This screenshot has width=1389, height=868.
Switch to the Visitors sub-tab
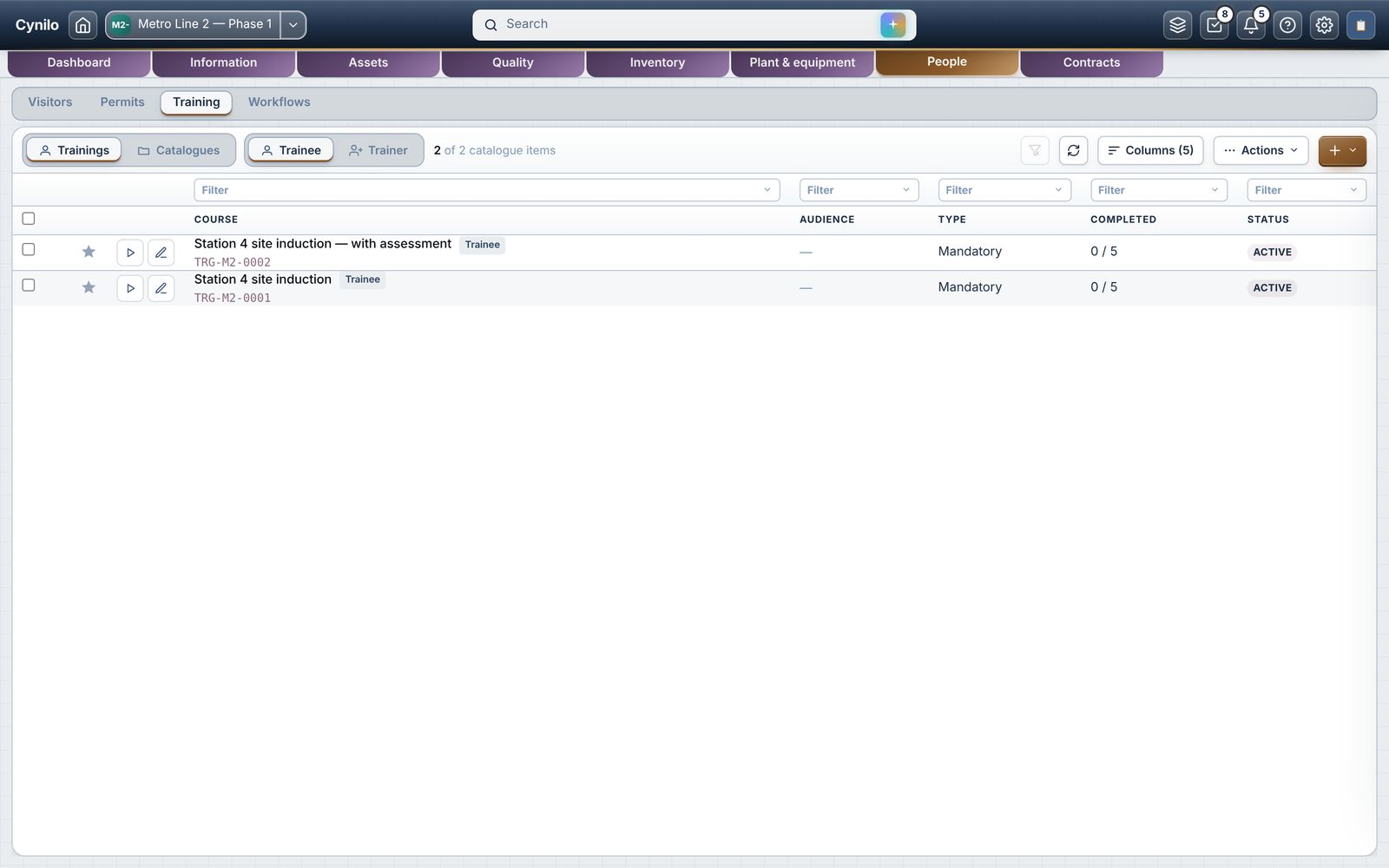(x=50, y=102)
